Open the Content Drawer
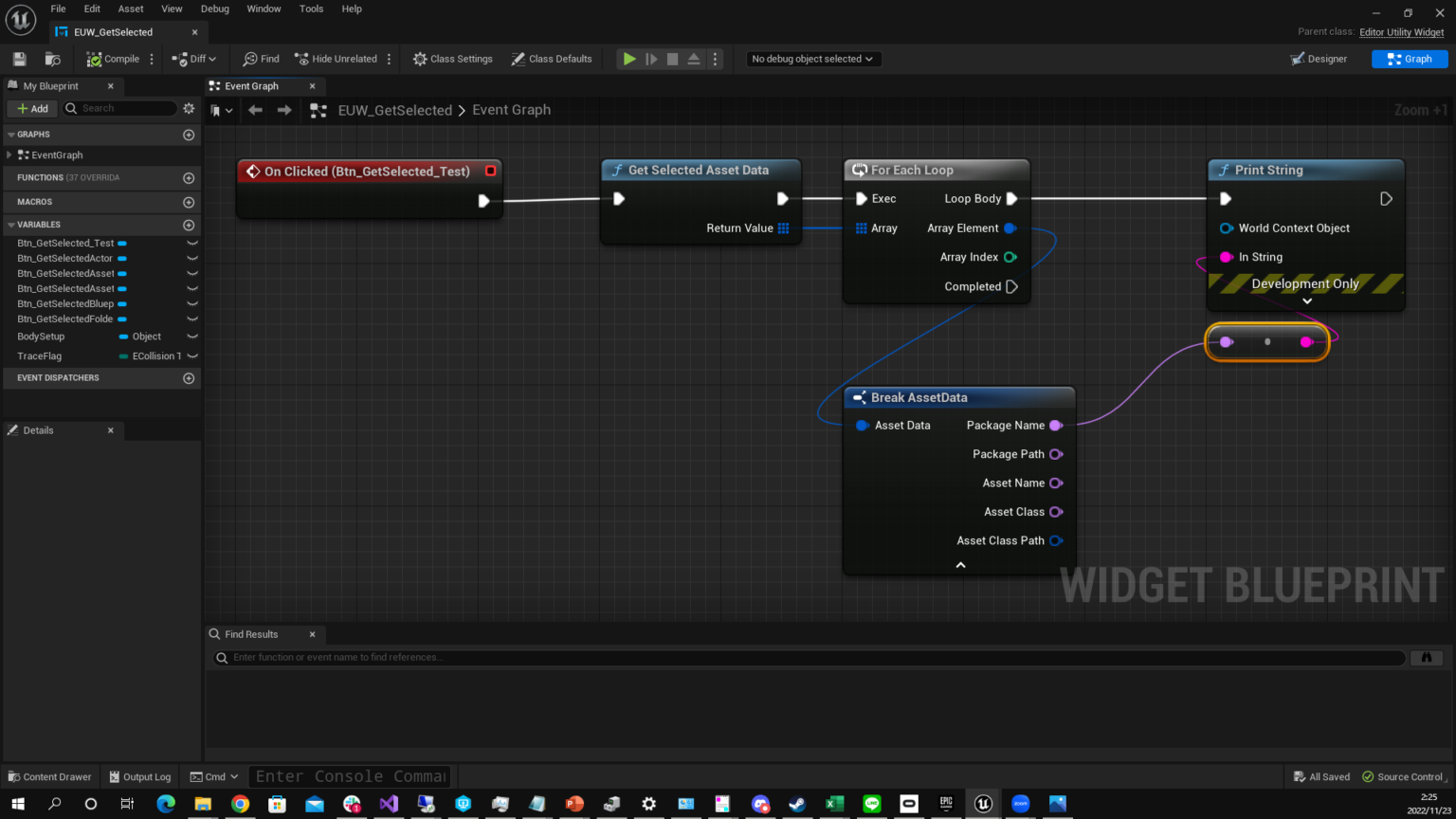1456x819 pixels. click(x=49, y=776)
